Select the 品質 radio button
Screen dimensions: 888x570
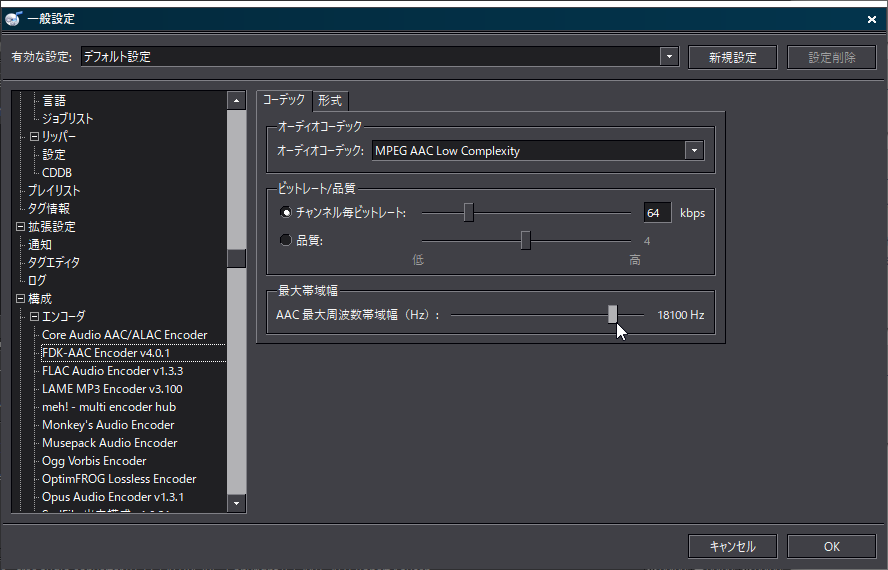point(286,240)
